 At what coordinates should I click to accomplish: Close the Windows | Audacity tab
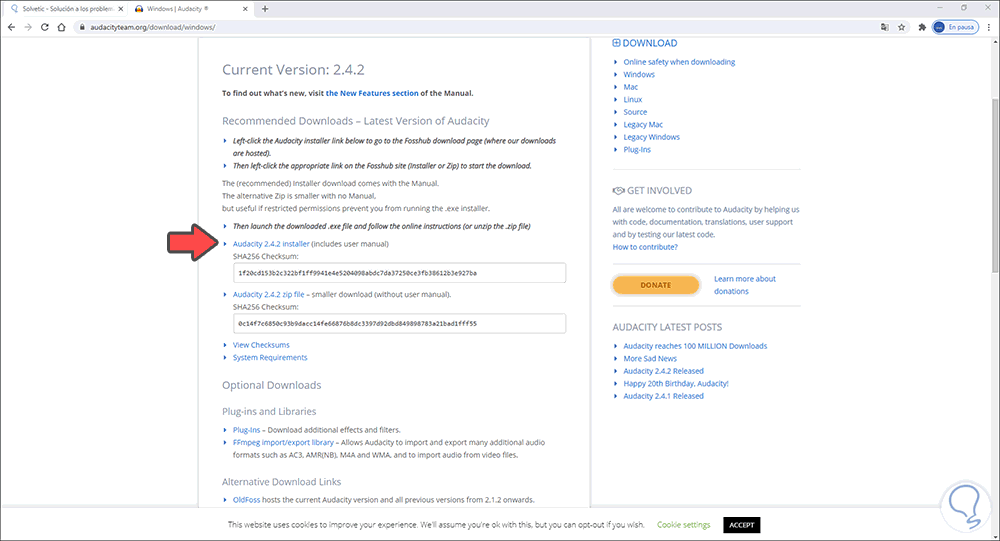(x=246, y=9)
